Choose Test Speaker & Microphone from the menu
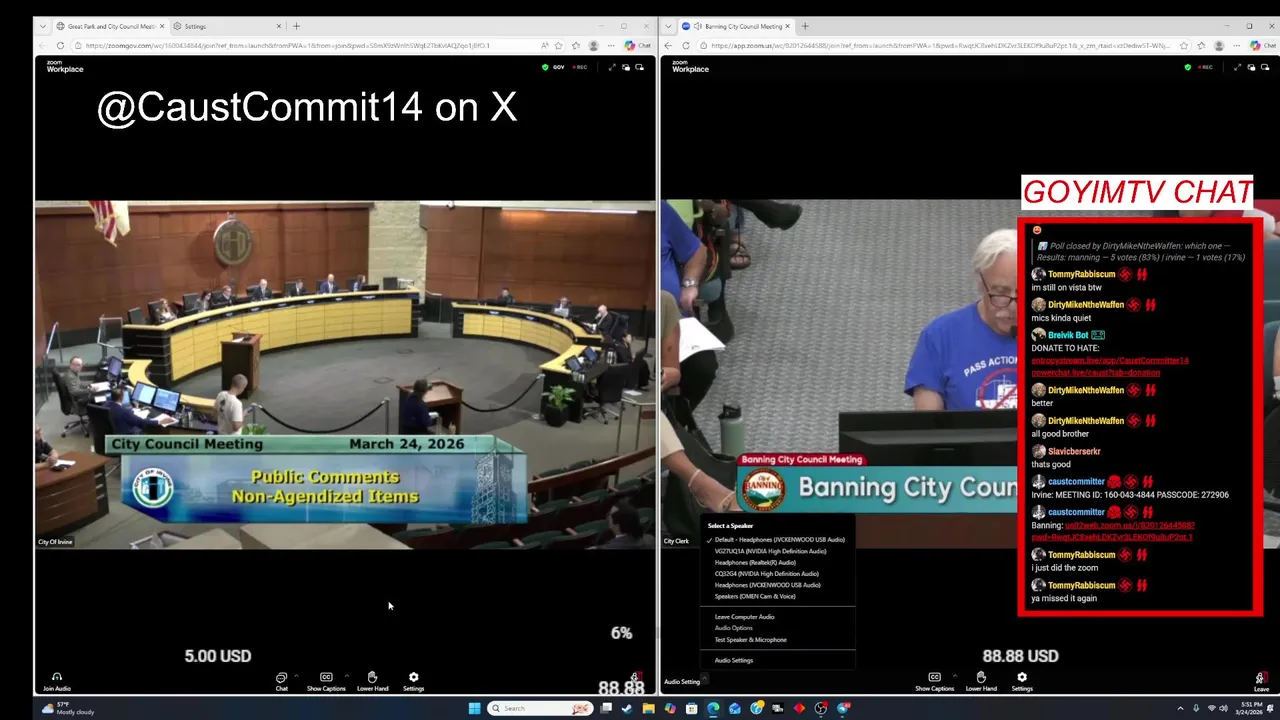 pos(750,640)
